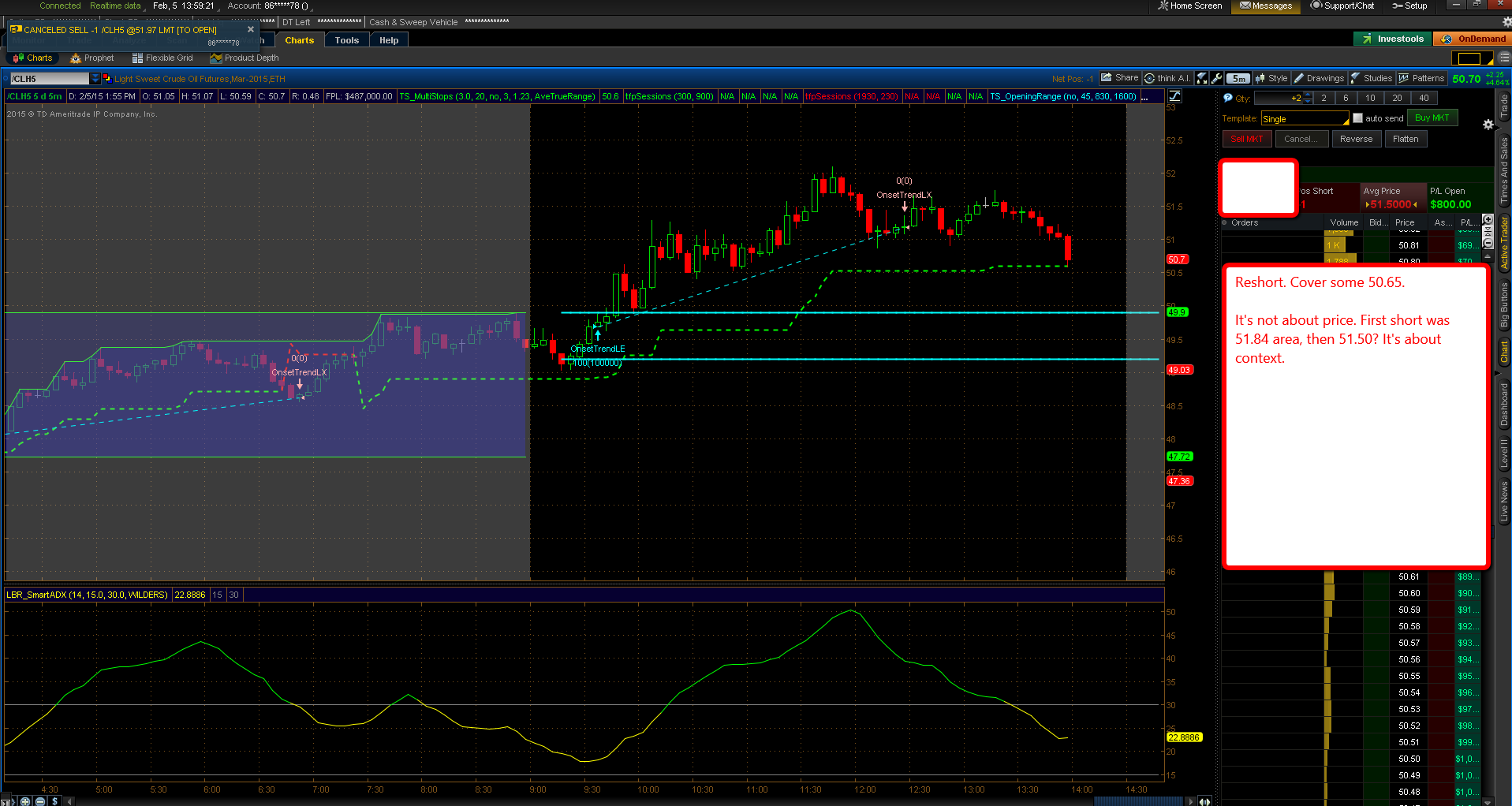
Task: Select the Help main tab
Action: point(389,40)
